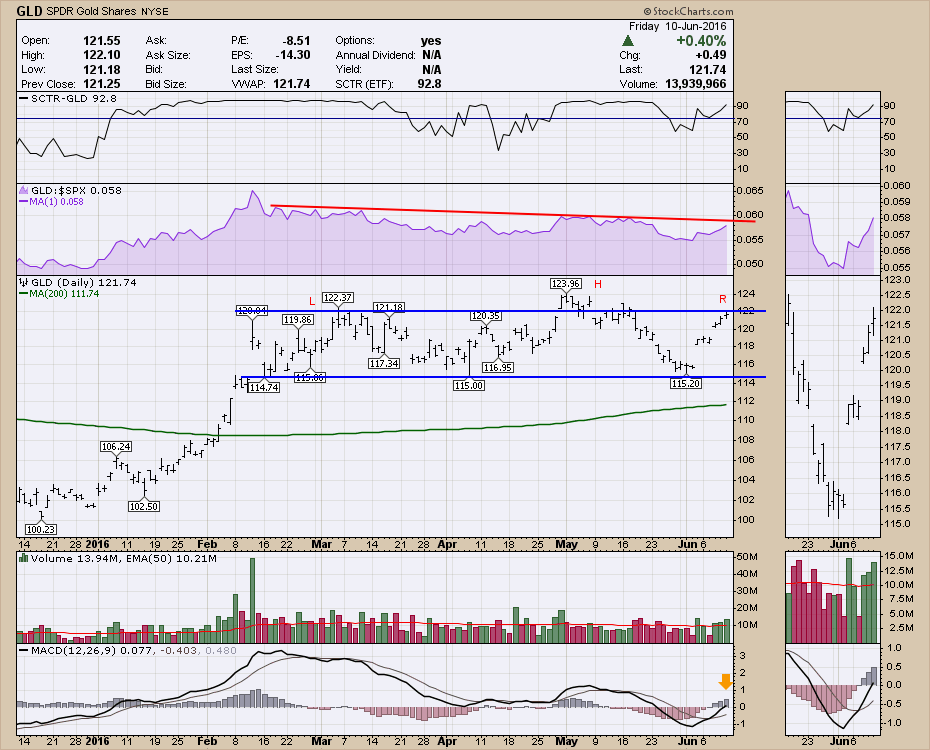The height and width of the screenshot is (750, 930).
Task: Click the green line marker beside MA(200)
Action: (24, 293)
